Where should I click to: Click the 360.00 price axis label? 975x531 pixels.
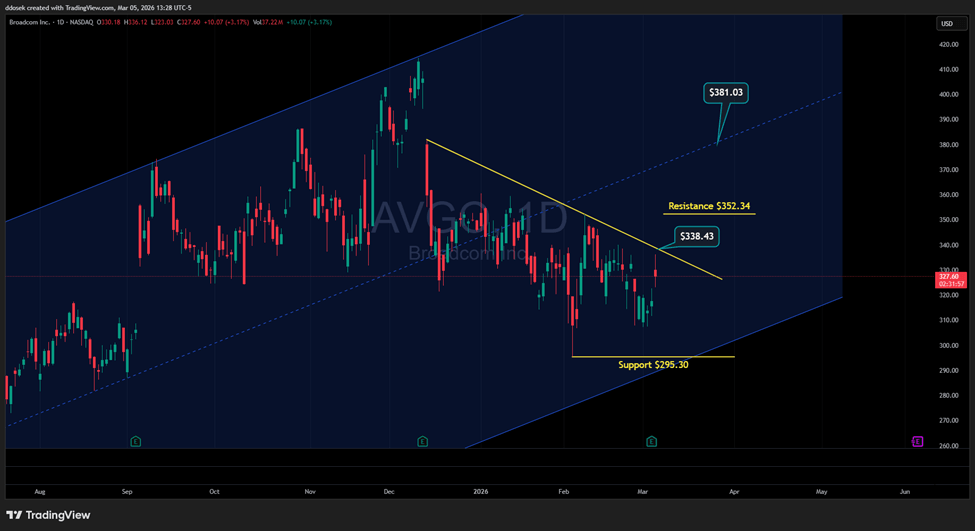(949, 195)
